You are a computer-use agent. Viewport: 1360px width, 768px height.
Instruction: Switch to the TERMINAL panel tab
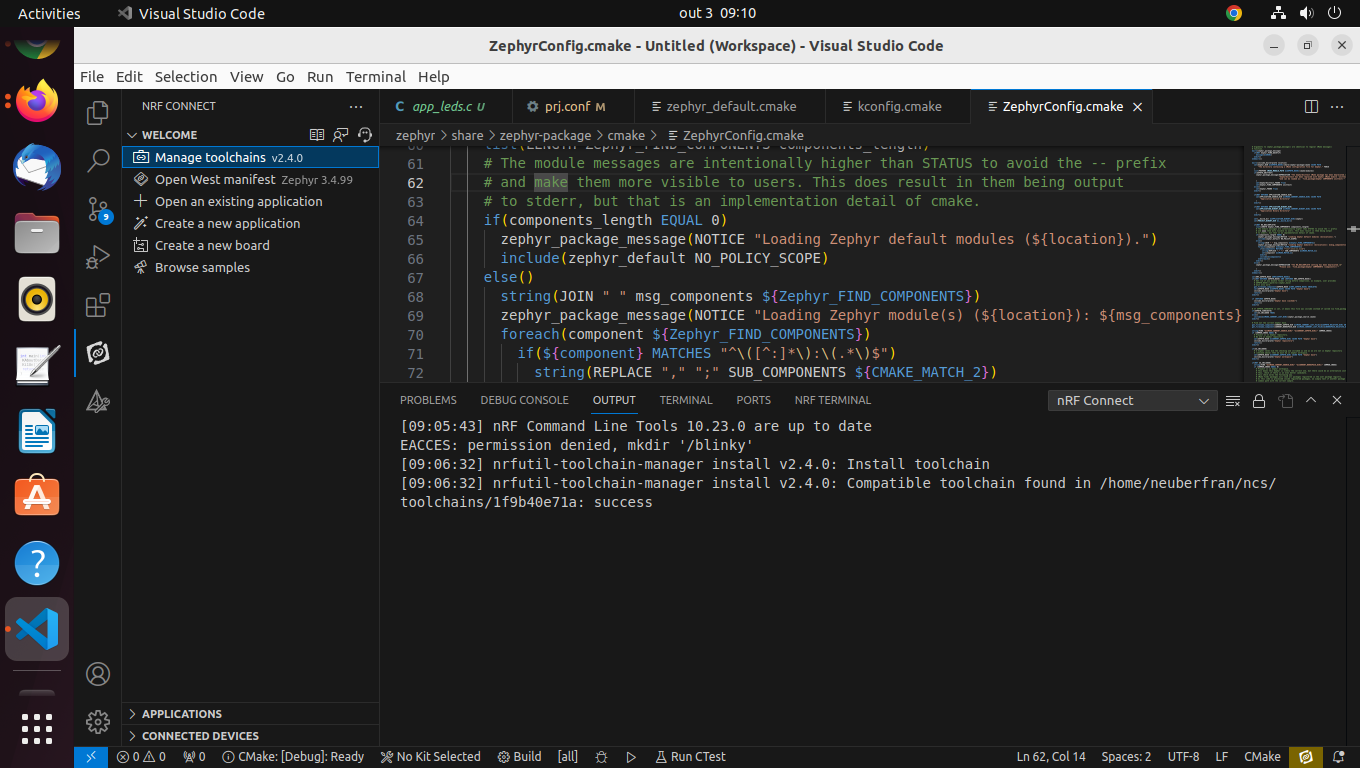point(686,400)
